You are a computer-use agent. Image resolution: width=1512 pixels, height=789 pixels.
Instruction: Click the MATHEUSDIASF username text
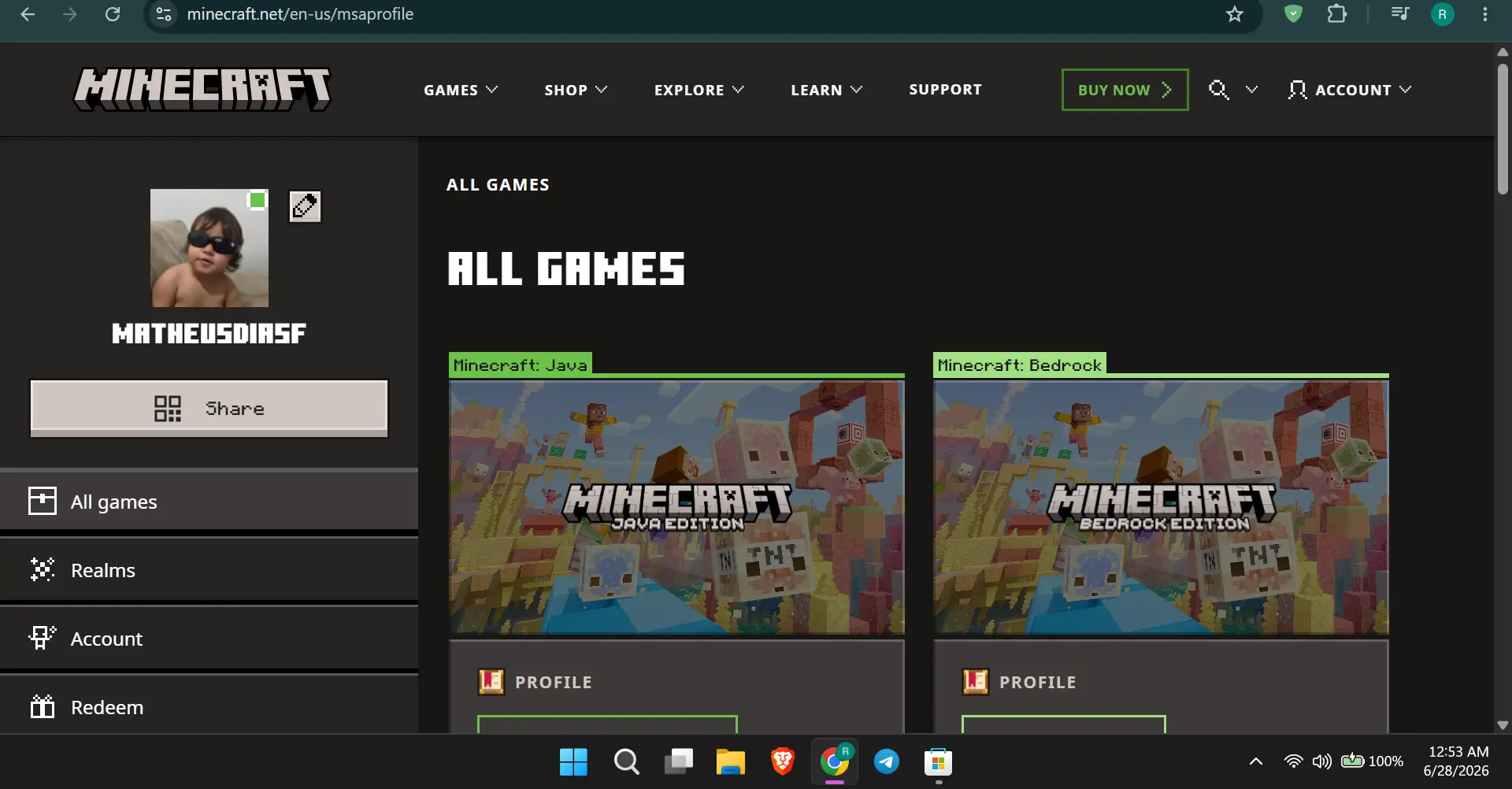click(x=209, y=334)
